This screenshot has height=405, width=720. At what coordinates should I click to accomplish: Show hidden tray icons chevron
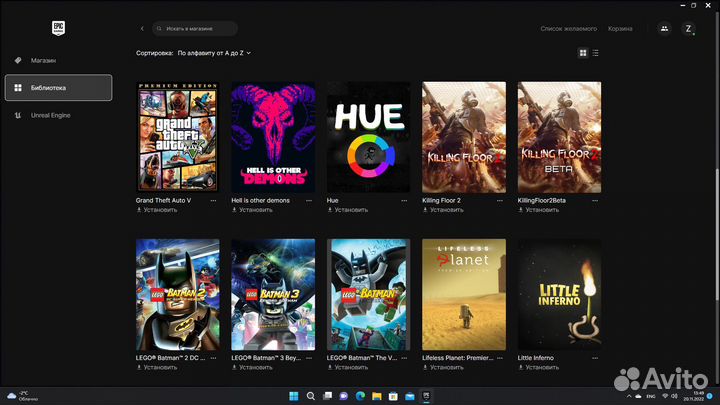(x=629, y=396)
